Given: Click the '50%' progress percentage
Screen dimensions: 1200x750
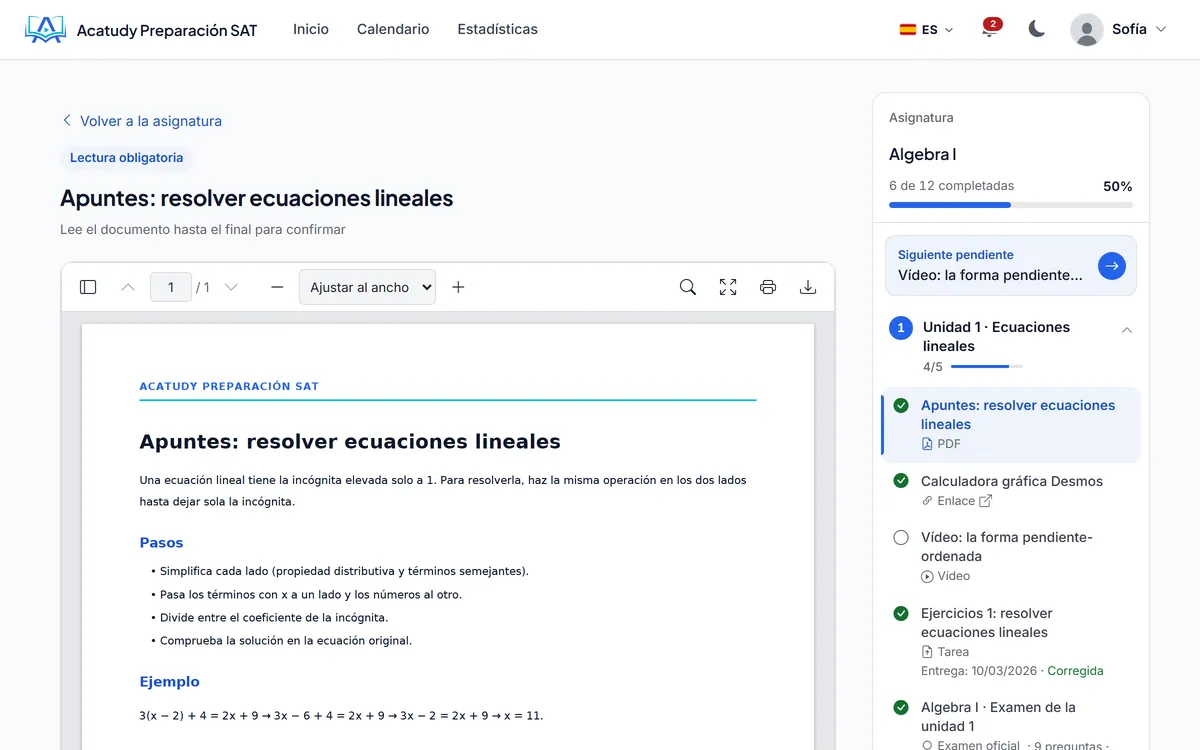Looking at the screenshot, I should (1118, 186).
